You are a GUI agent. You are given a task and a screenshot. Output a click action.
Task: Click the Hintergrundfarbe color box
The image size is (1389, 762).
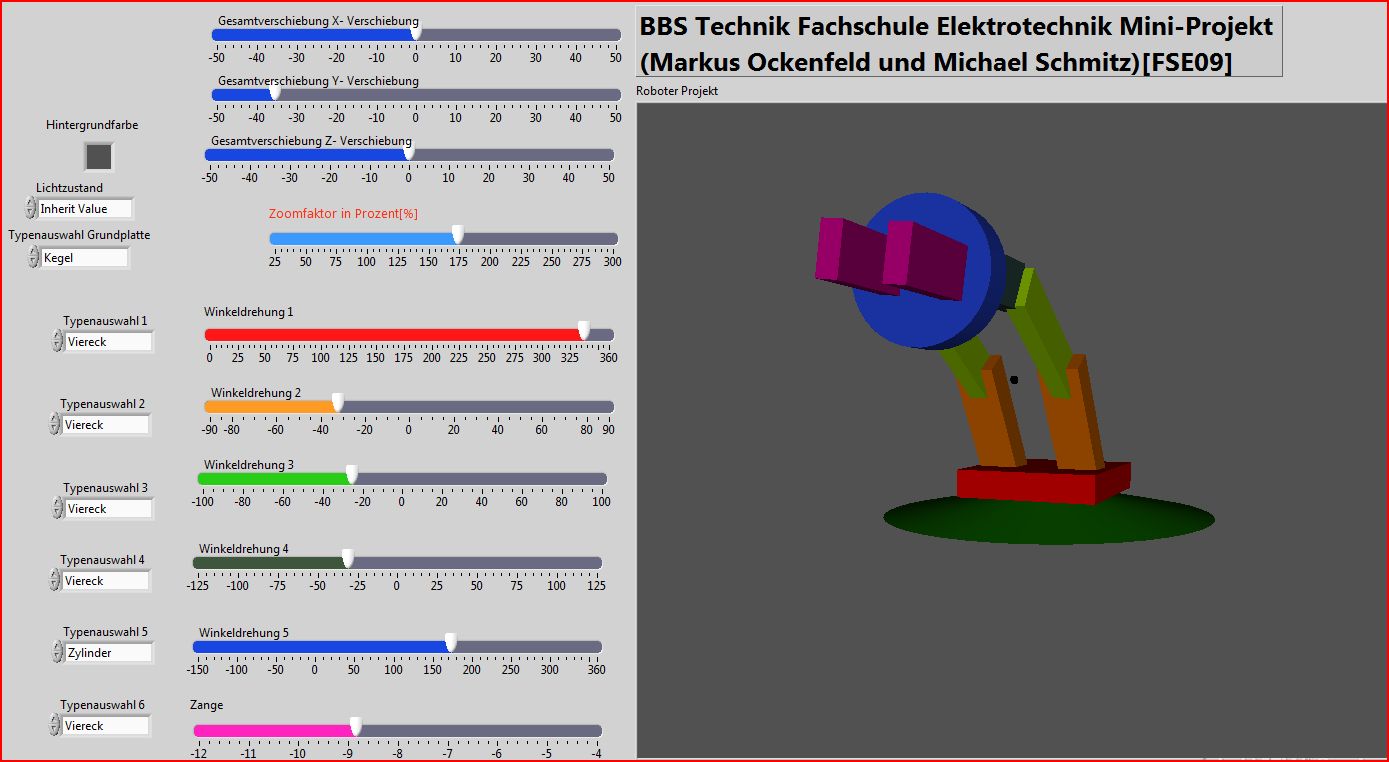pyautogui.click(x=99, y=157)
